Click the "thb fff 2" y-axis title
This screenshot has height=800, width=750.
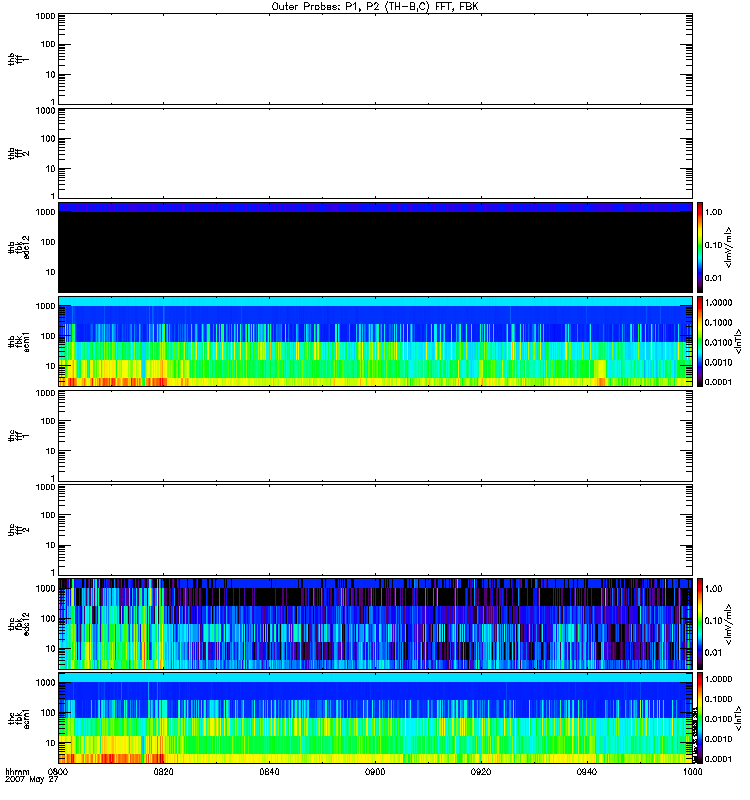pos(19,154)
